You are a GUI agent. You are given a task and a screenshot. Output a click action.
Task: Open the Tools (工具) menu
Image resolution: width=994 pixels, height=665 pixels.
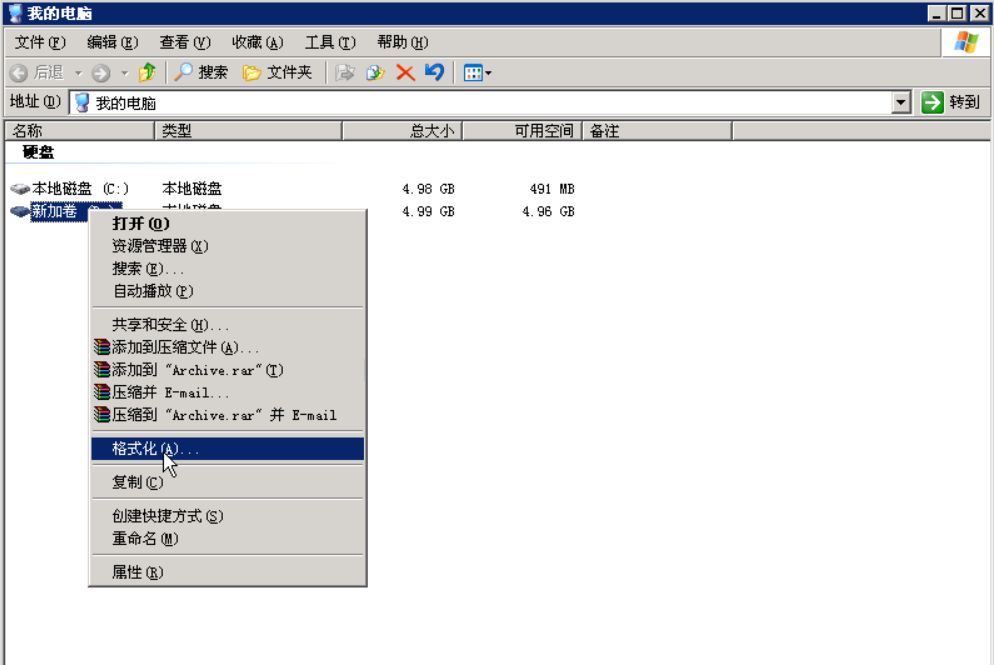pos(330,42)
